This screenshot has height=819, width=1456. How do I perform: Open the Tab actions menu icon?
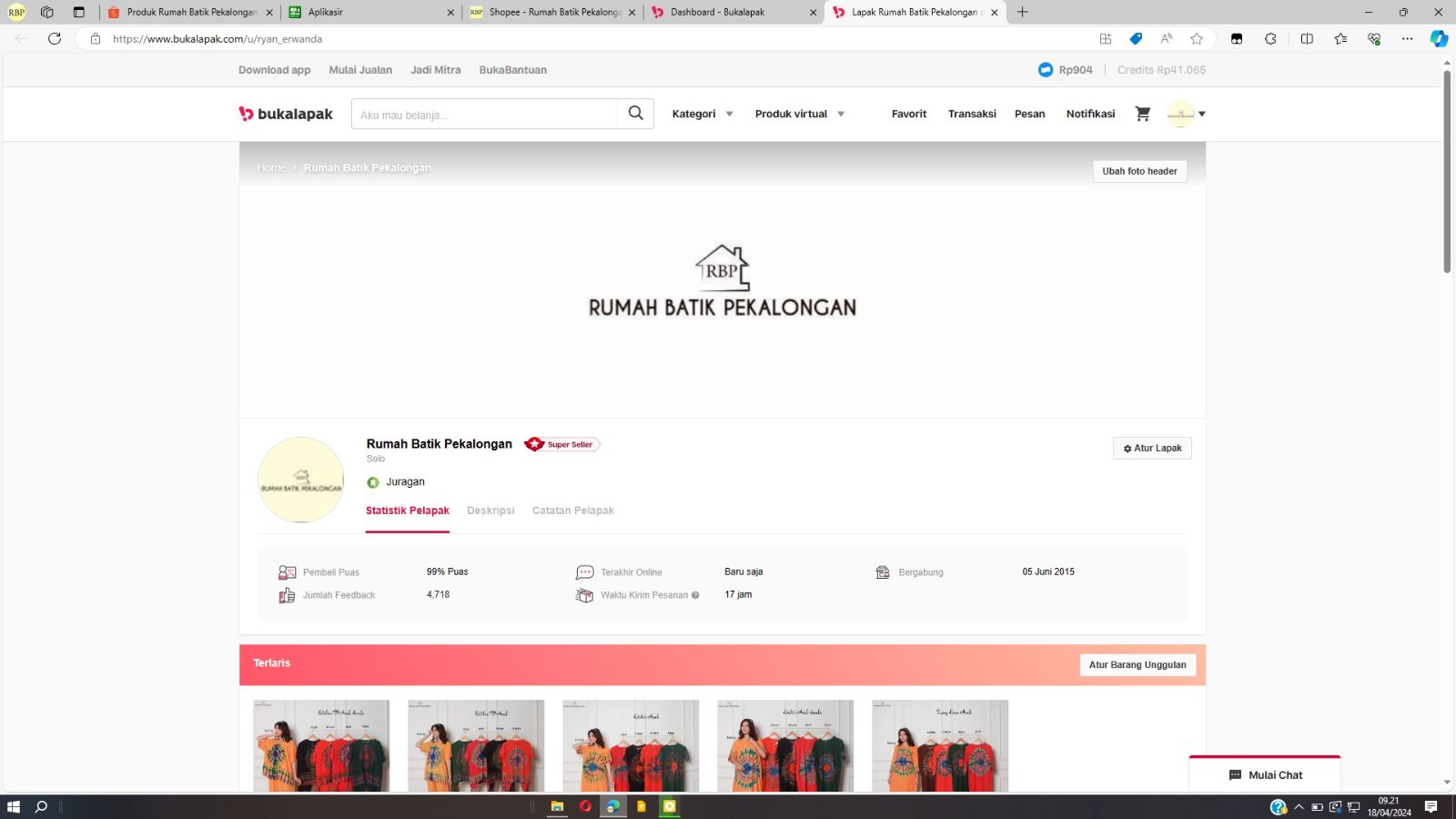click(x=78, y=12)
